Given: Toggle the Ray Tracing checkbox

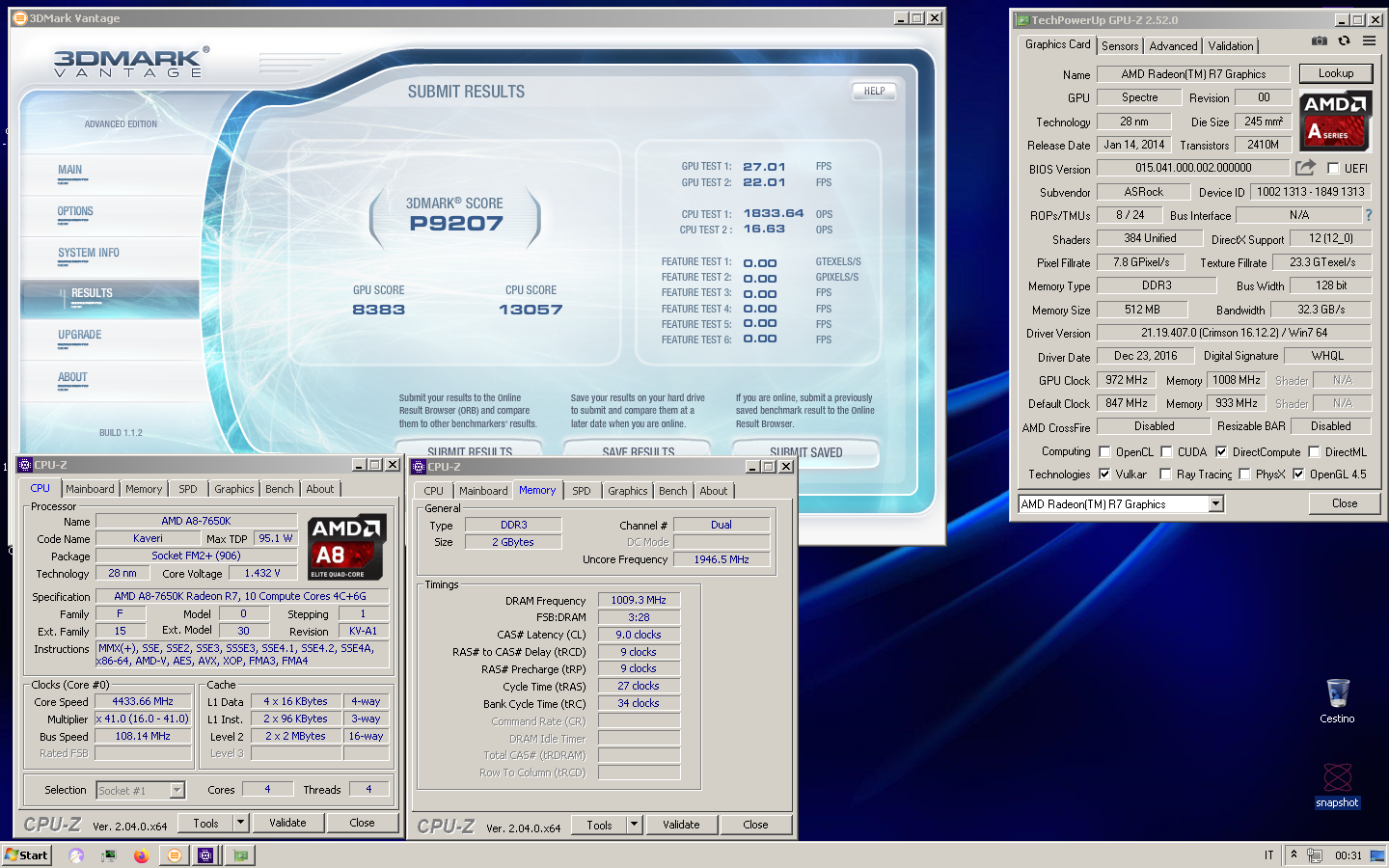Looking at the screenshot, I should coord(1165,474).
